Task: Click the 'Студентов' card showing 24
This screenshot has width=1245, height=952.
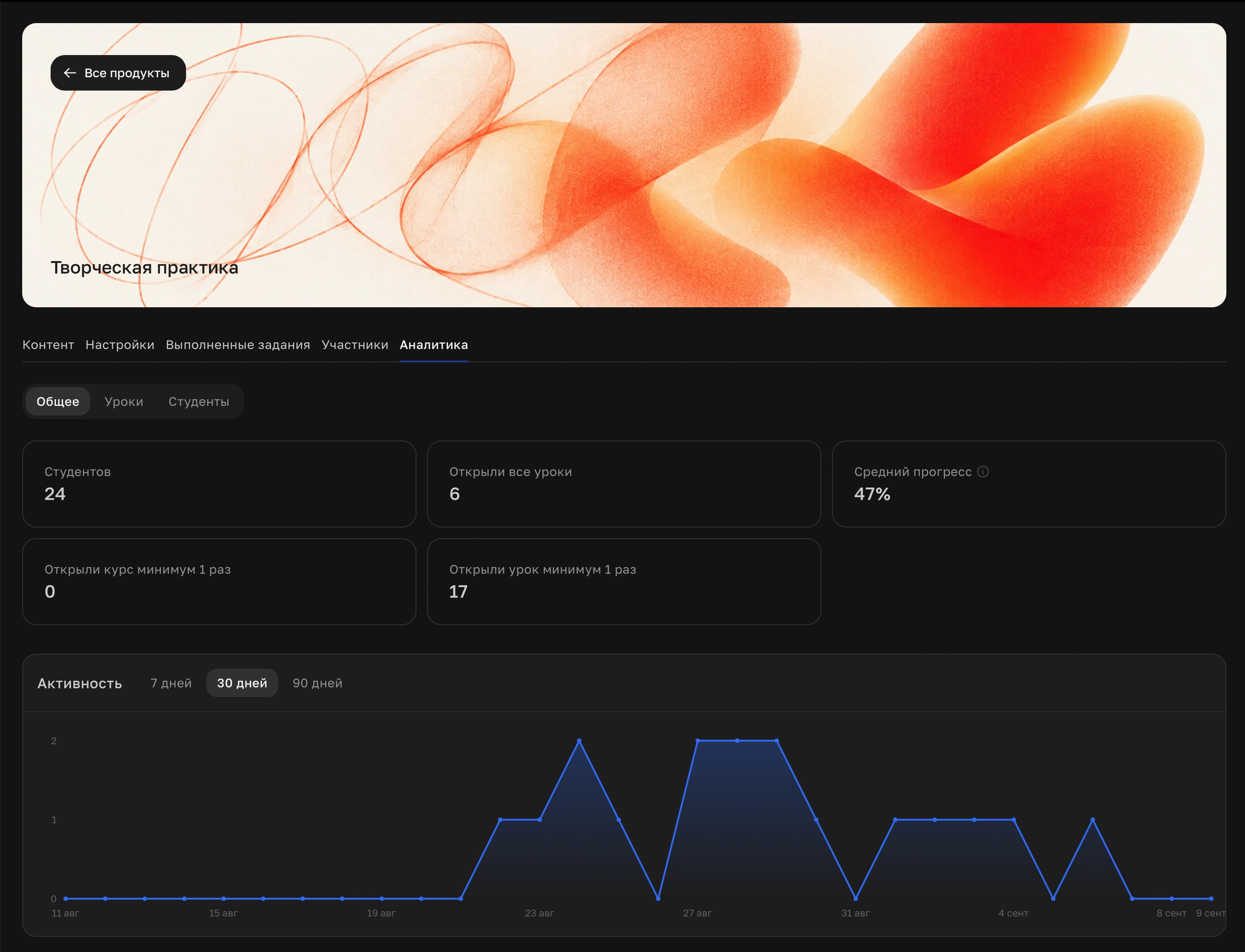Action: pos(219,484)
